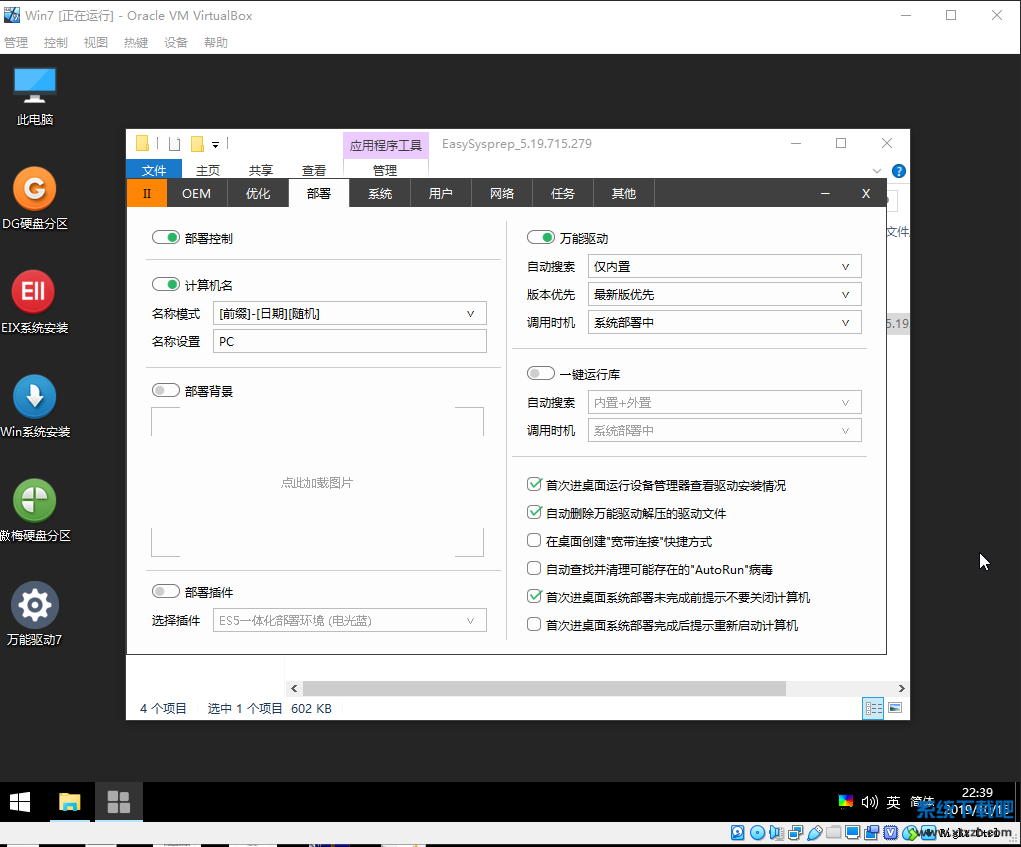Click the 名称设置 input field

[x=350, y=342]
